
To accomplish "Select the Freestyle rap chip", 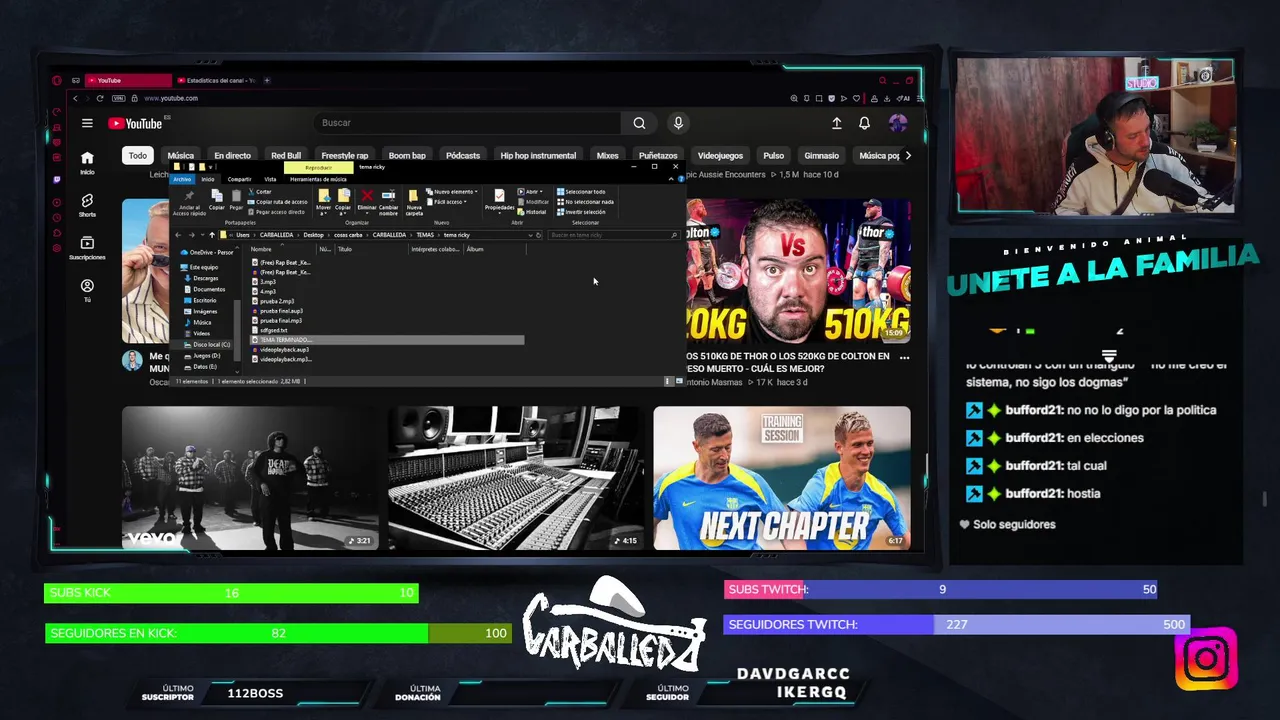I will pyautogui.click(x=344, y=155).
